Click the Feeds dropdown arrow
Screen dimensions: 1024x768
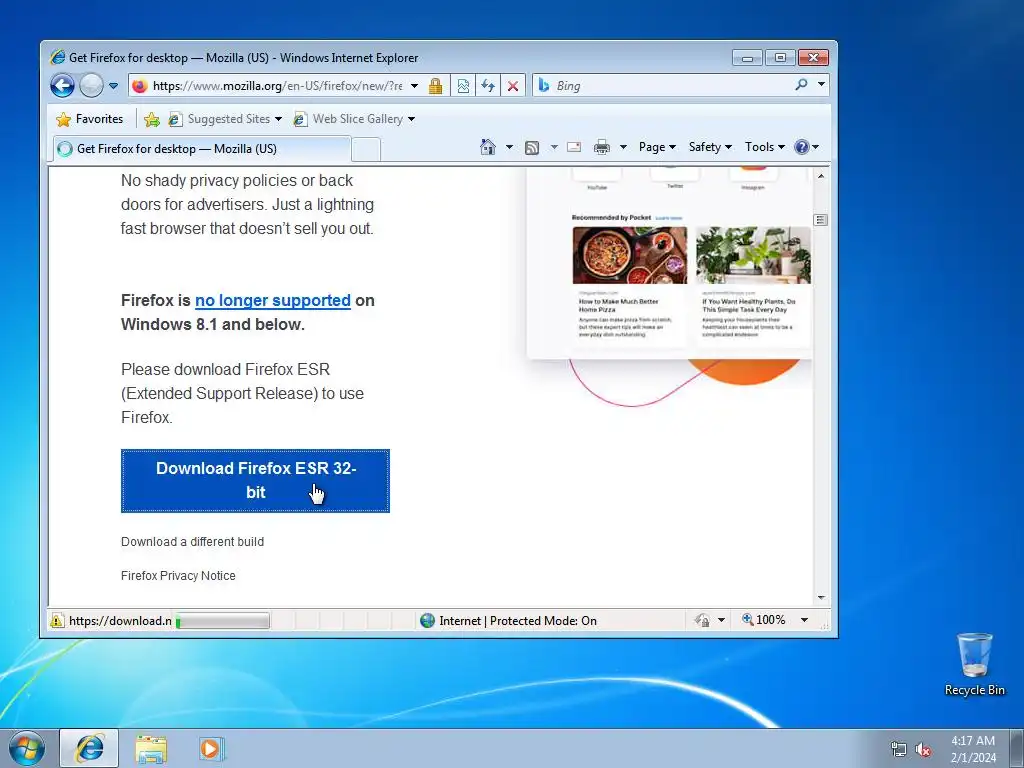coord(554,147)
